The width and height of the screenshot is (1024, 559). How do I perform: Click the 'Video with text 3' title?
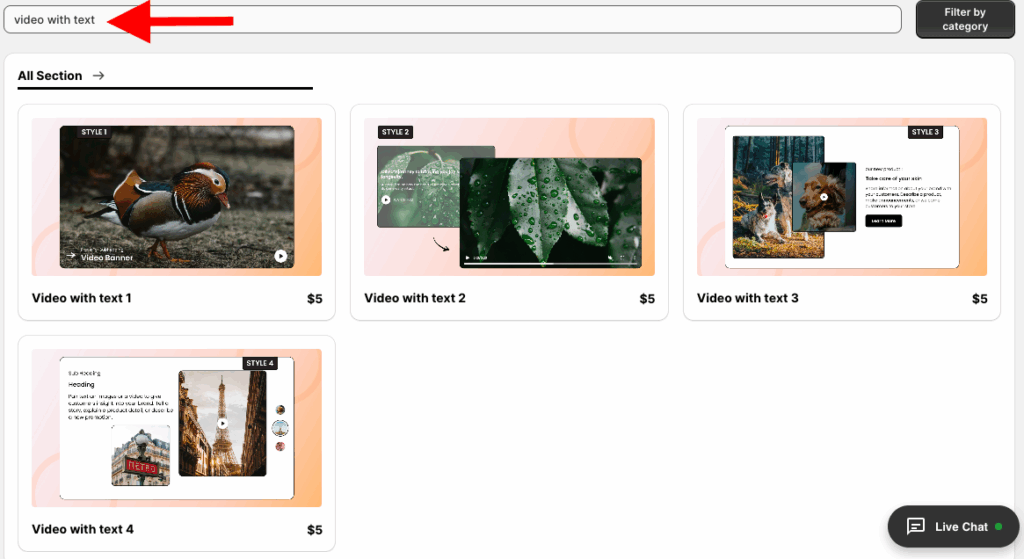[x=747, y=298]
